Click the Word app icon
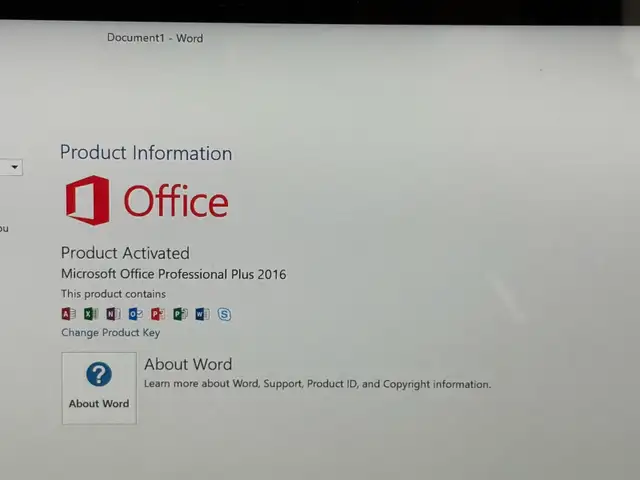 point(202,313)
